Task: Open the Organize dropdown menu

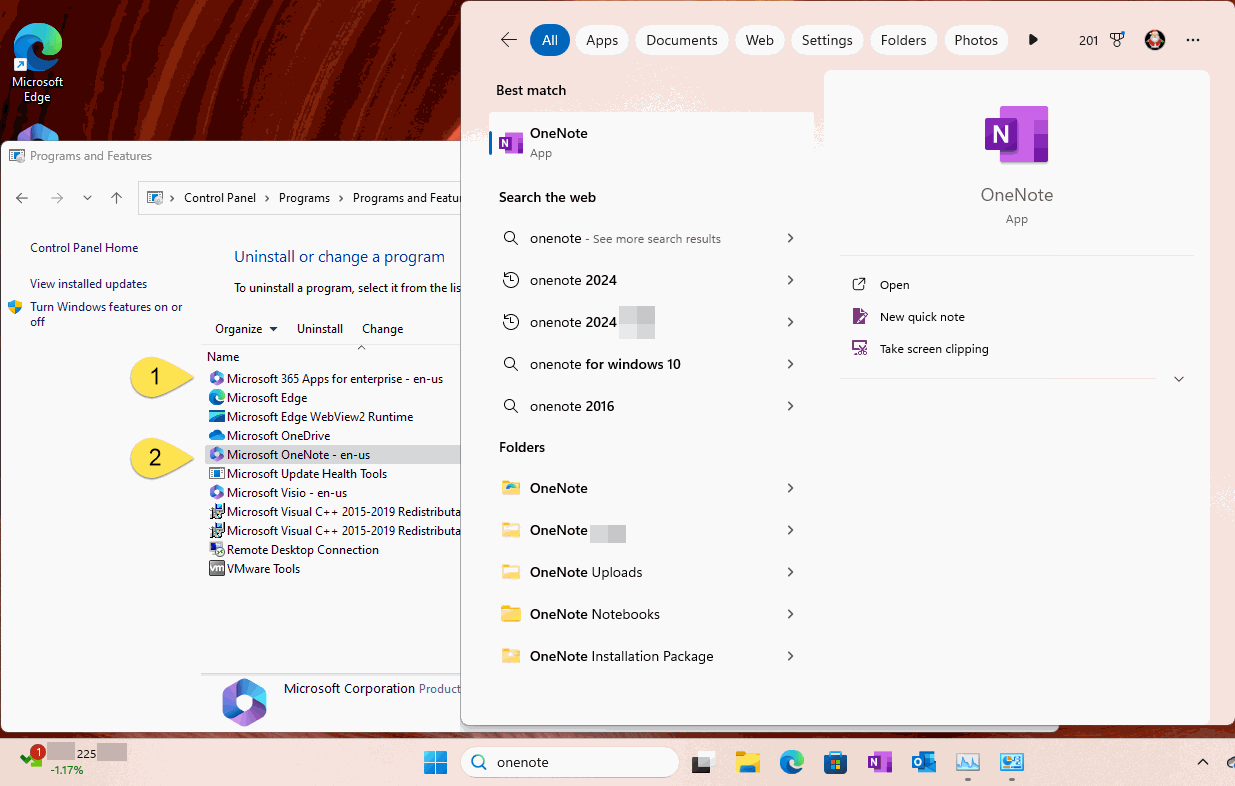Action: point(246,328)
